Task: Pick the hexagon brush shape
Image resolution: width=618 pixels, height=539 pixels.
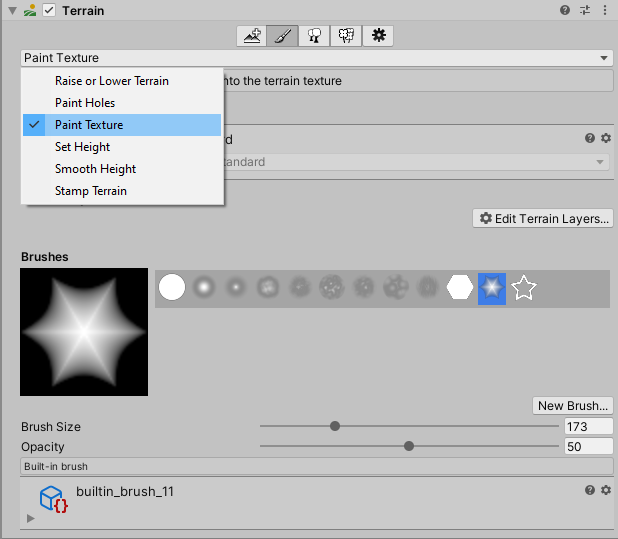Action: [x=460, y=288]
